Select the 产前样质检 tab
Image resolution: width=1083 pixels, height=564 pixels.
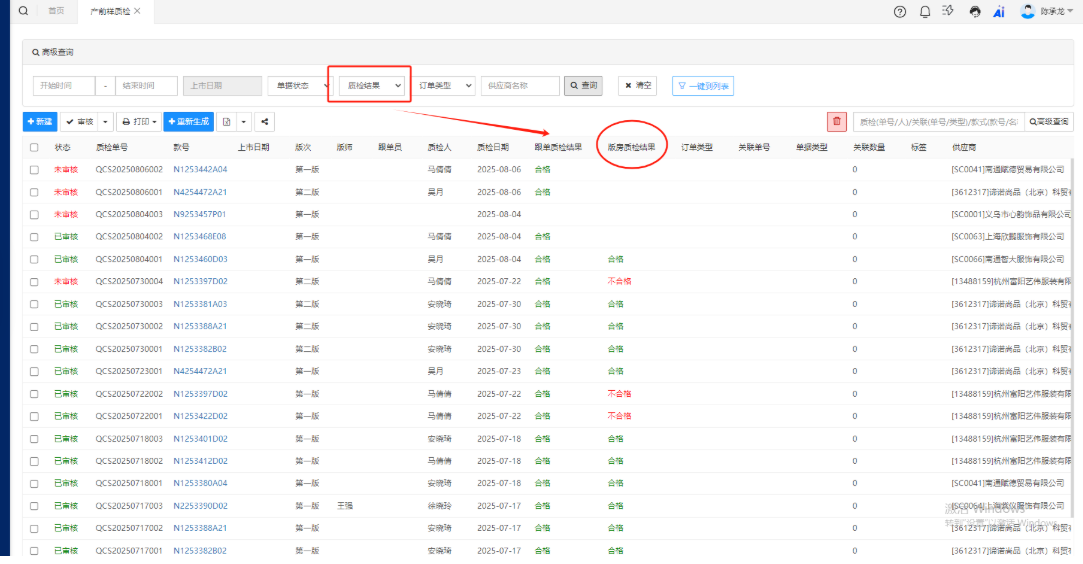pyautogui.click(x=109, y=11)
